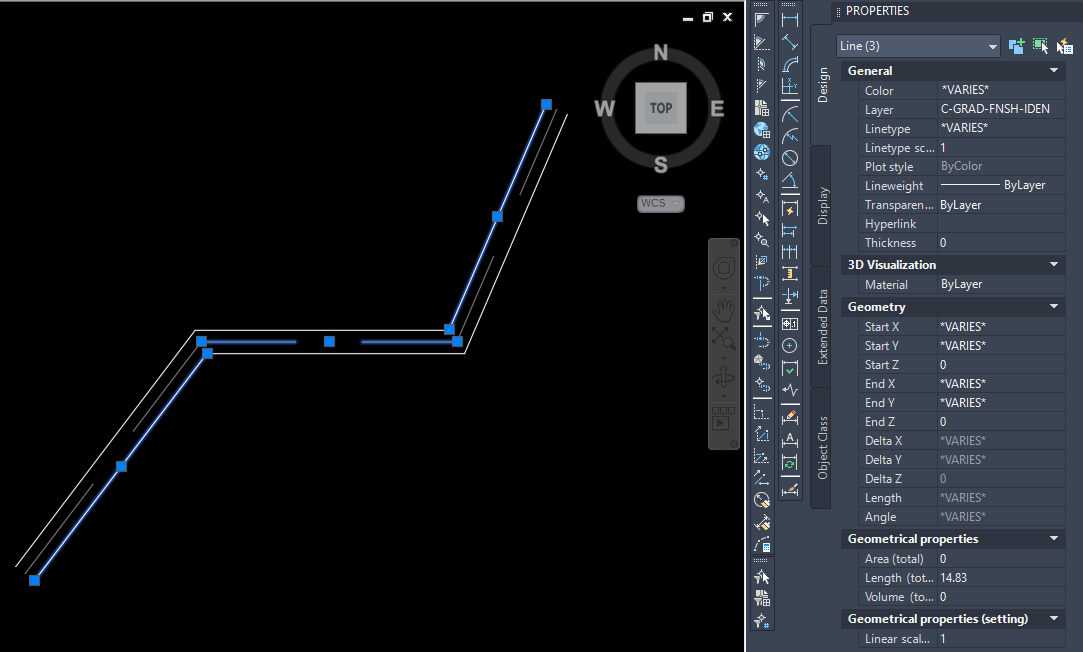Click the Angle Distance transparent command icon
This screenshot has width=1083, height=652.
click(x=761, y=20)
